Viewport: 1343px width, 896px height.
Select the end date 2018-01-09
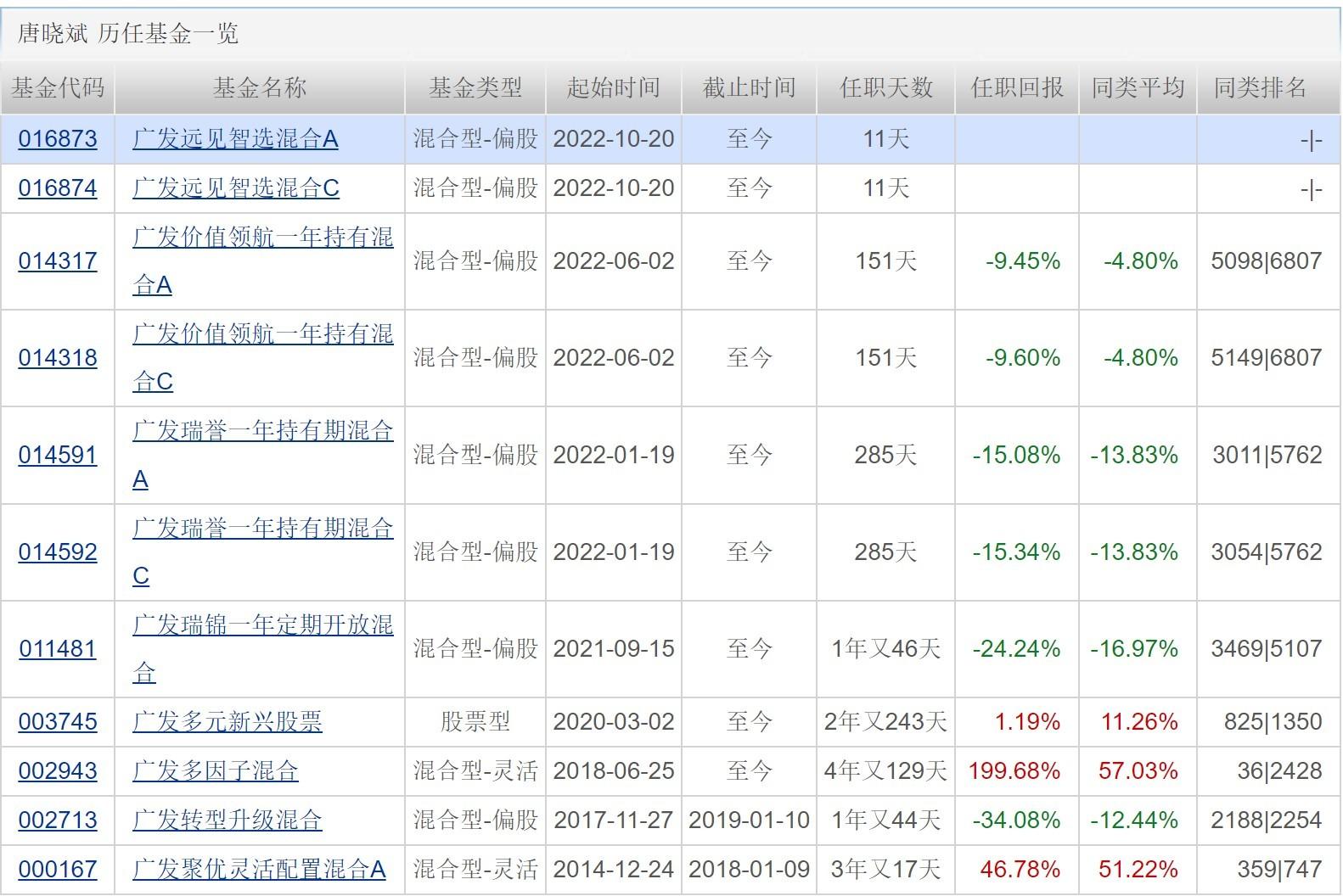pyautogui.click(x=750, y=870)
